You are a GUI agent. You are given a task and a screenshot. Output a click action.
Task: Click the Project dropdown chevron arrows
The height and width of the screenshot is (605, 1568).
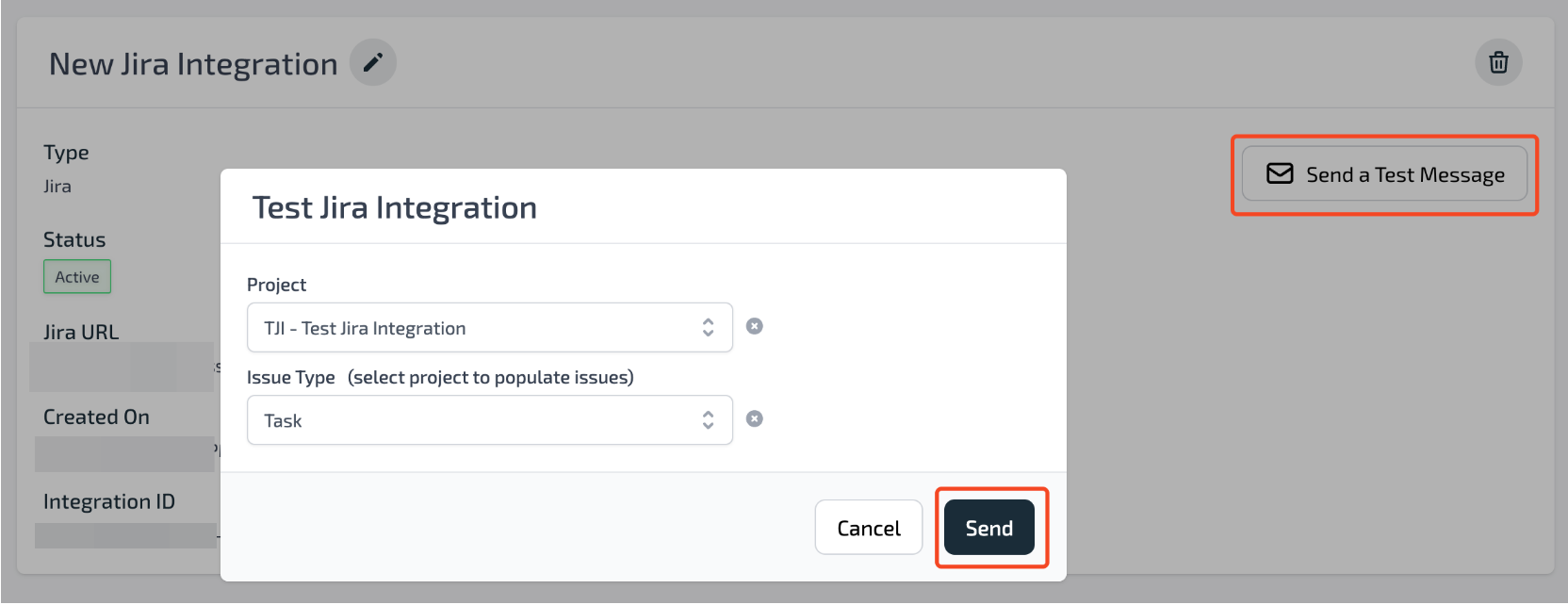(x=708, y=327)
